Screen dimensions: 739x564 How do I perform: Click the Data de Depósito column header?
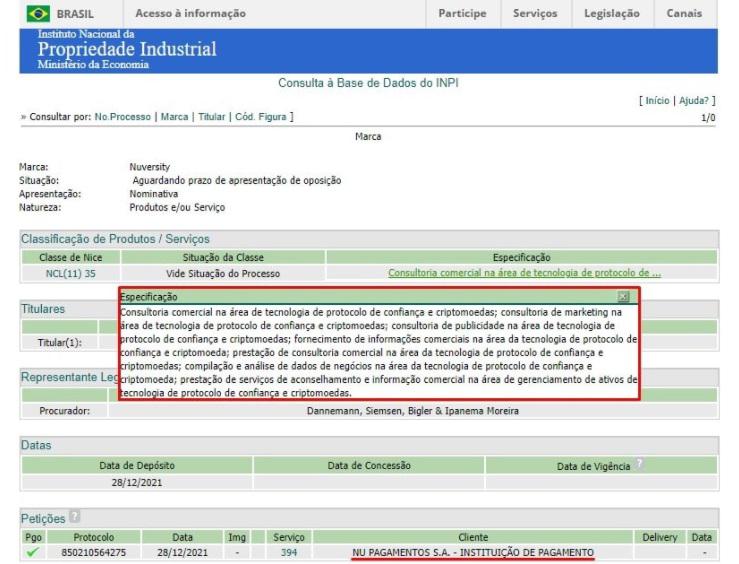(137, 466)
